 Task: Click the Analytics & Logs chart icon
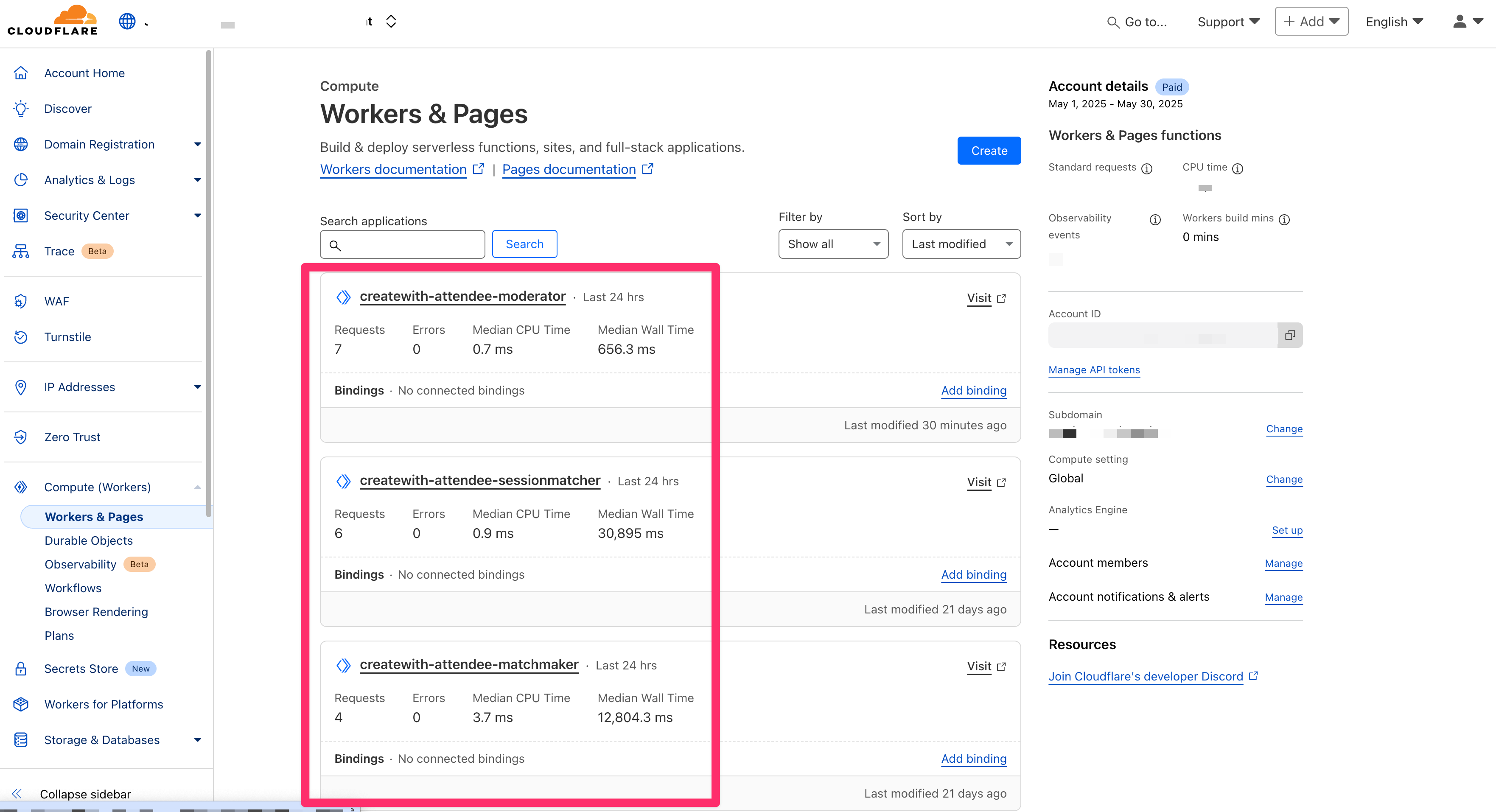coord(21,180)
